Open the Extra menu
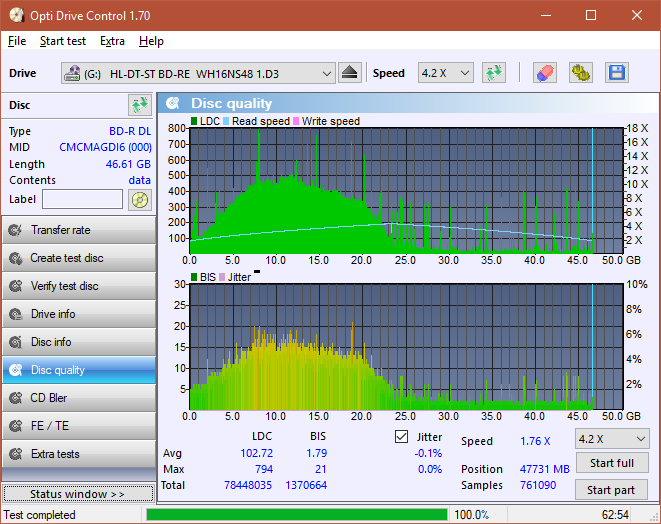 pos(112,41)
